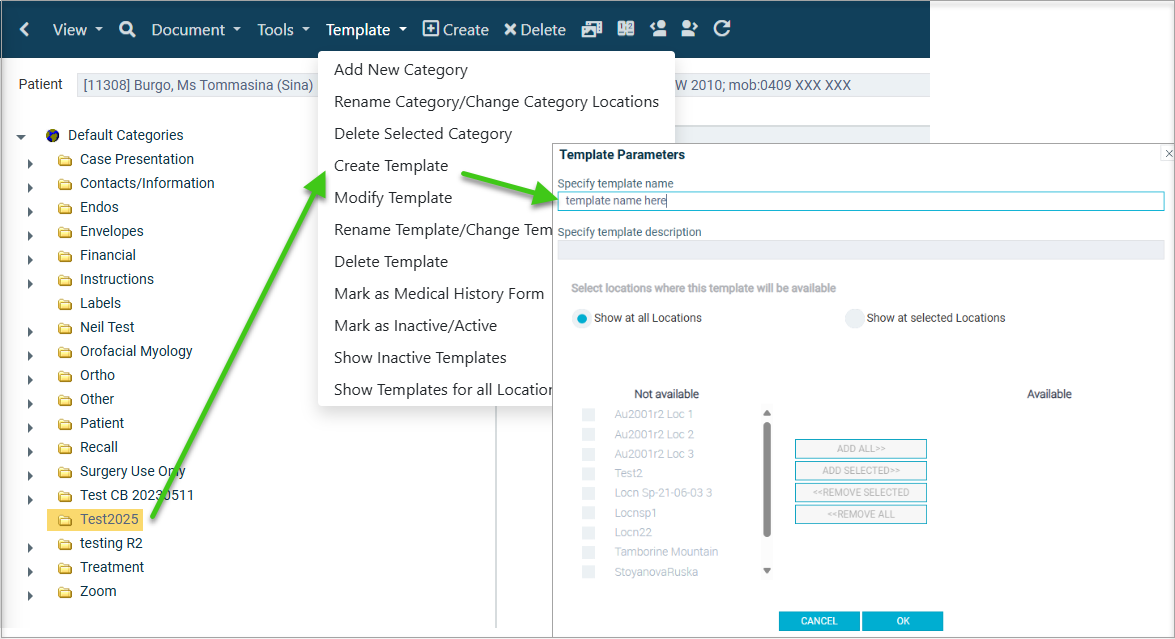Viewport: 1175px width, 639px height.
Task: Check the Au2001r2 Loc 2 checkbox
Action: point(588,434)
